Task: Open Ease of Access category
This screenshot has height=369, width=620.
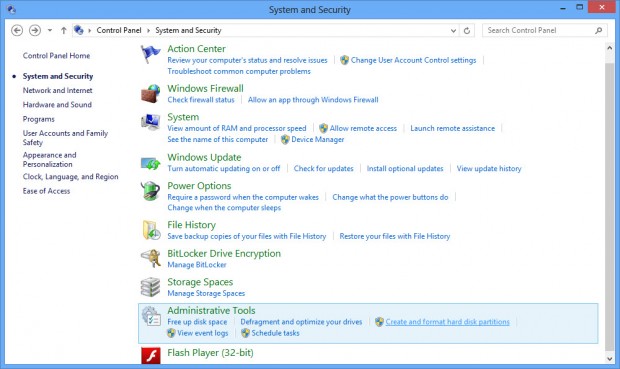Action: point(46,191)
